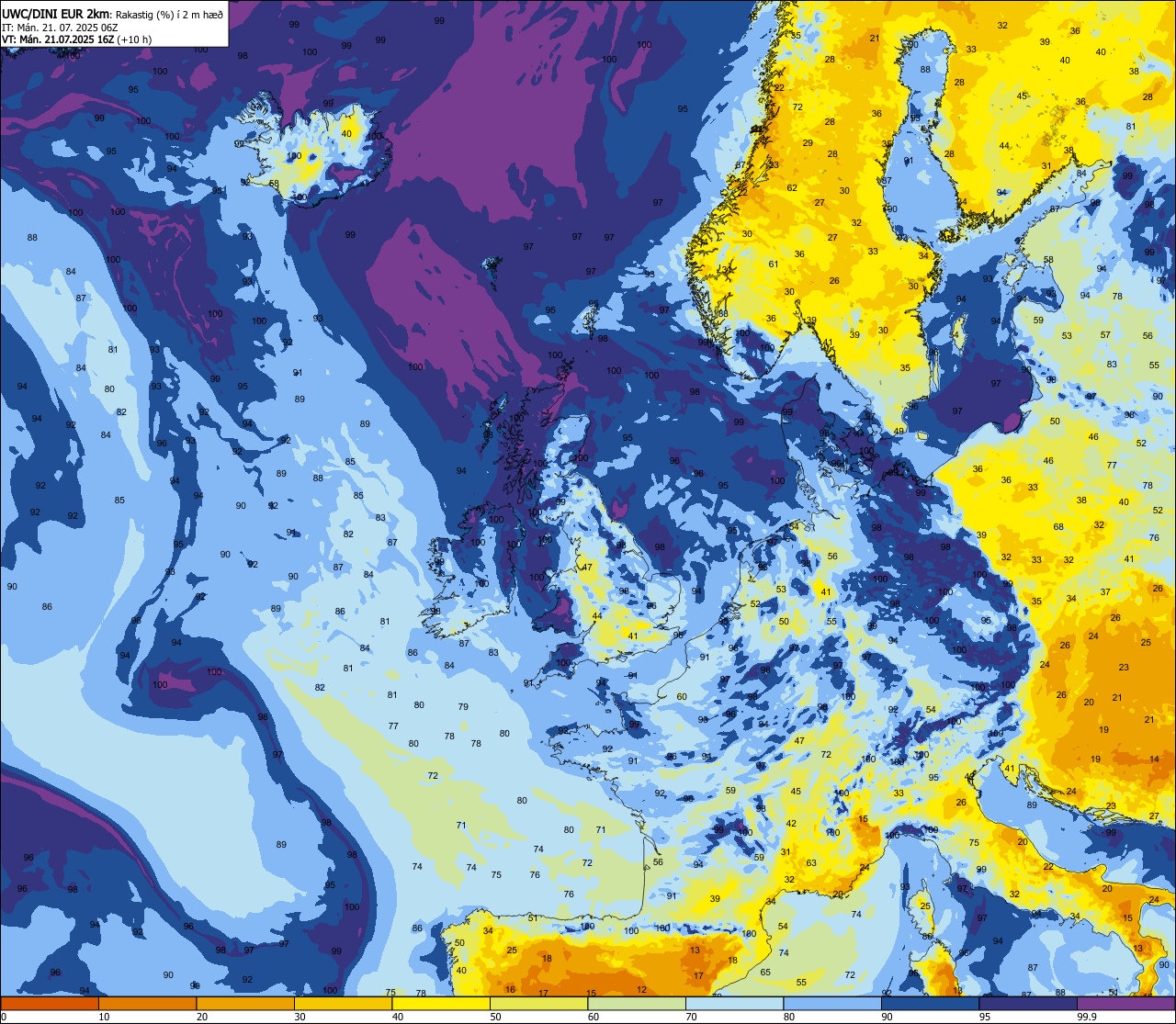Click the 80–90% blue legend segment

tap(832, 1004)
